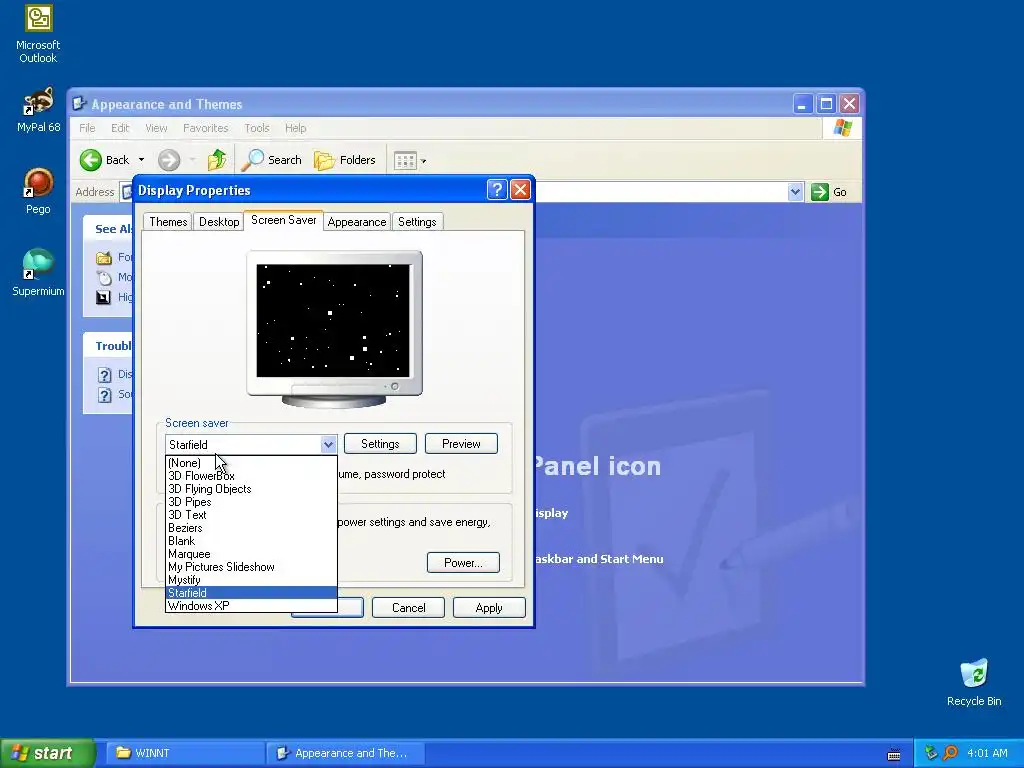Image resolution: width=1024 pixels, height=768 pixels.
Task: Click the Mouse Pointers icon in See Also
Action: [104, 278]
